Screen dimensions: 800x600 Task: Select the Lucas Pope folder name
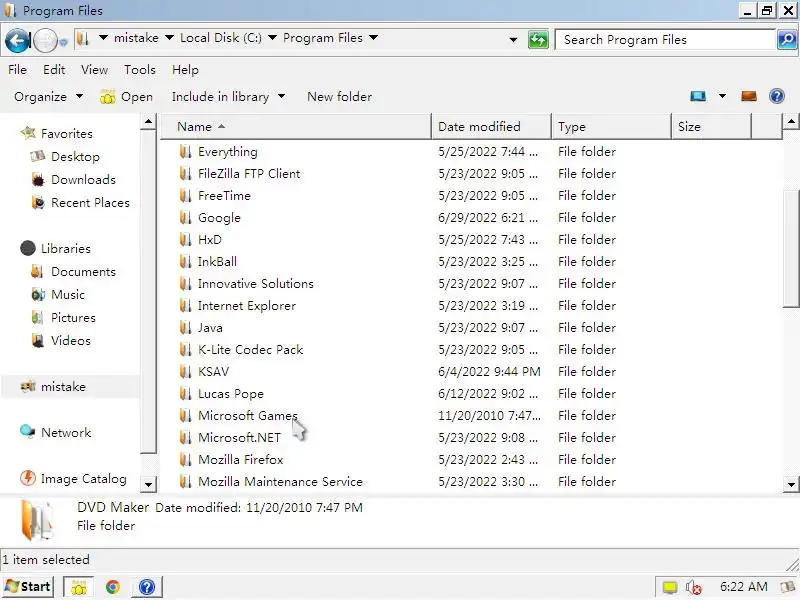(x=231, y=393)
